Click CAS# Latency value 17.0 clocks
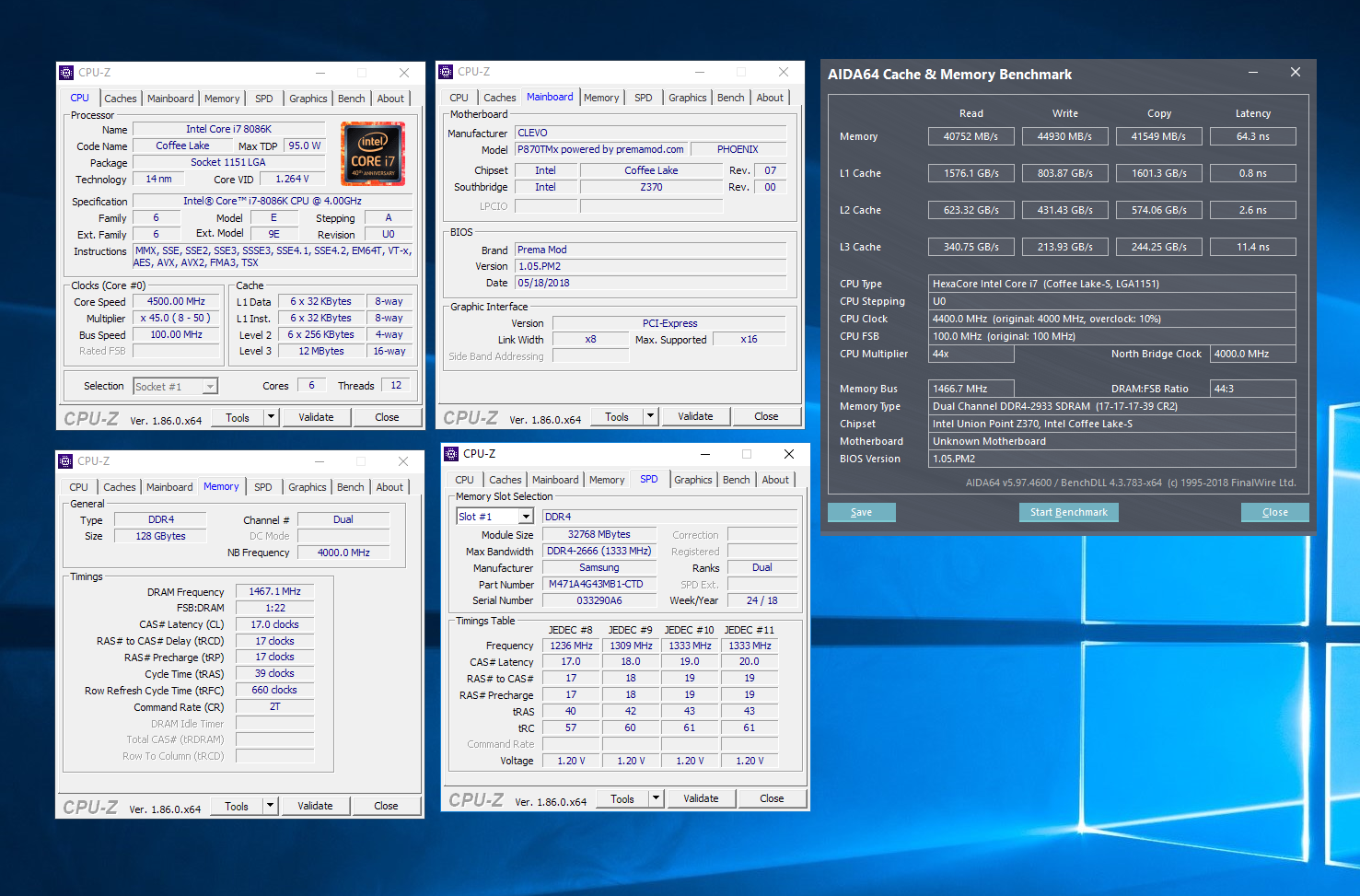 274,624
